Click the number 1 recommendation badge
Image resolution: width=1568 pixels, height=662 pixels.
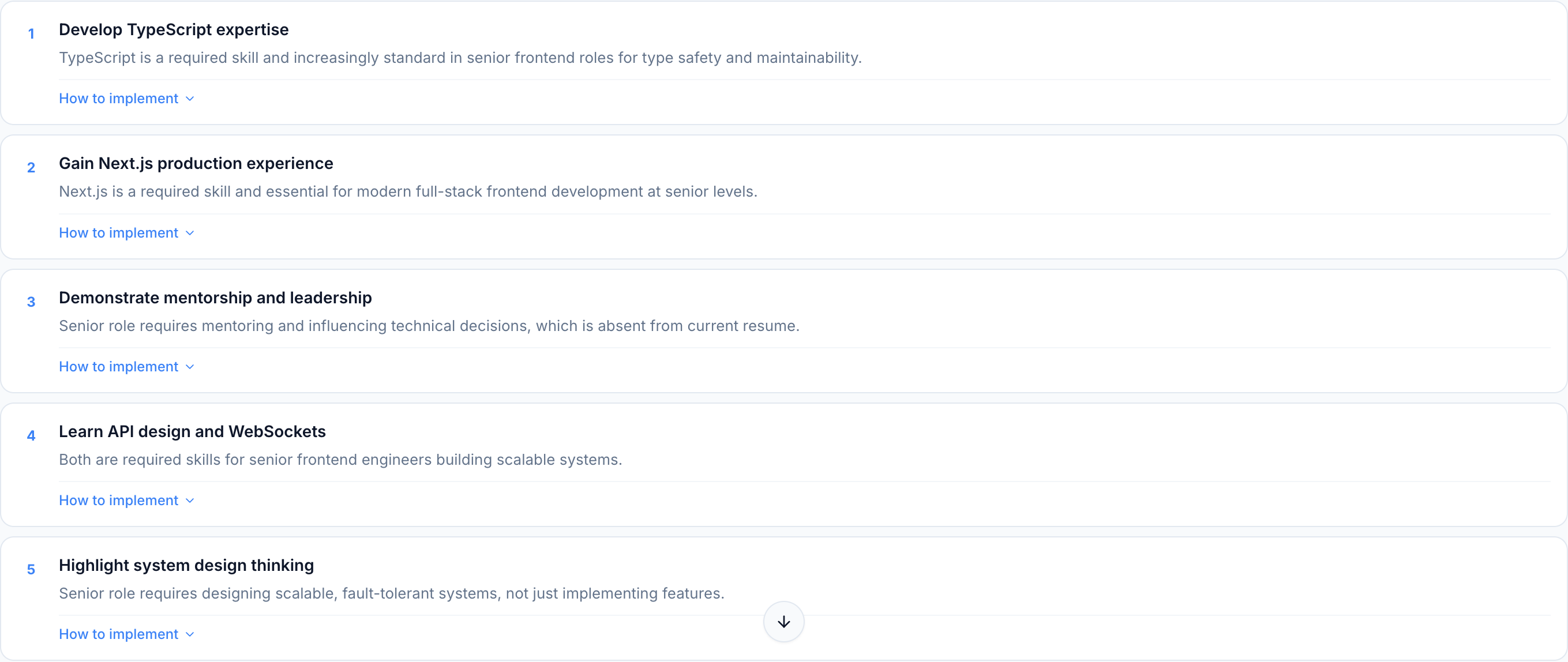31,33
